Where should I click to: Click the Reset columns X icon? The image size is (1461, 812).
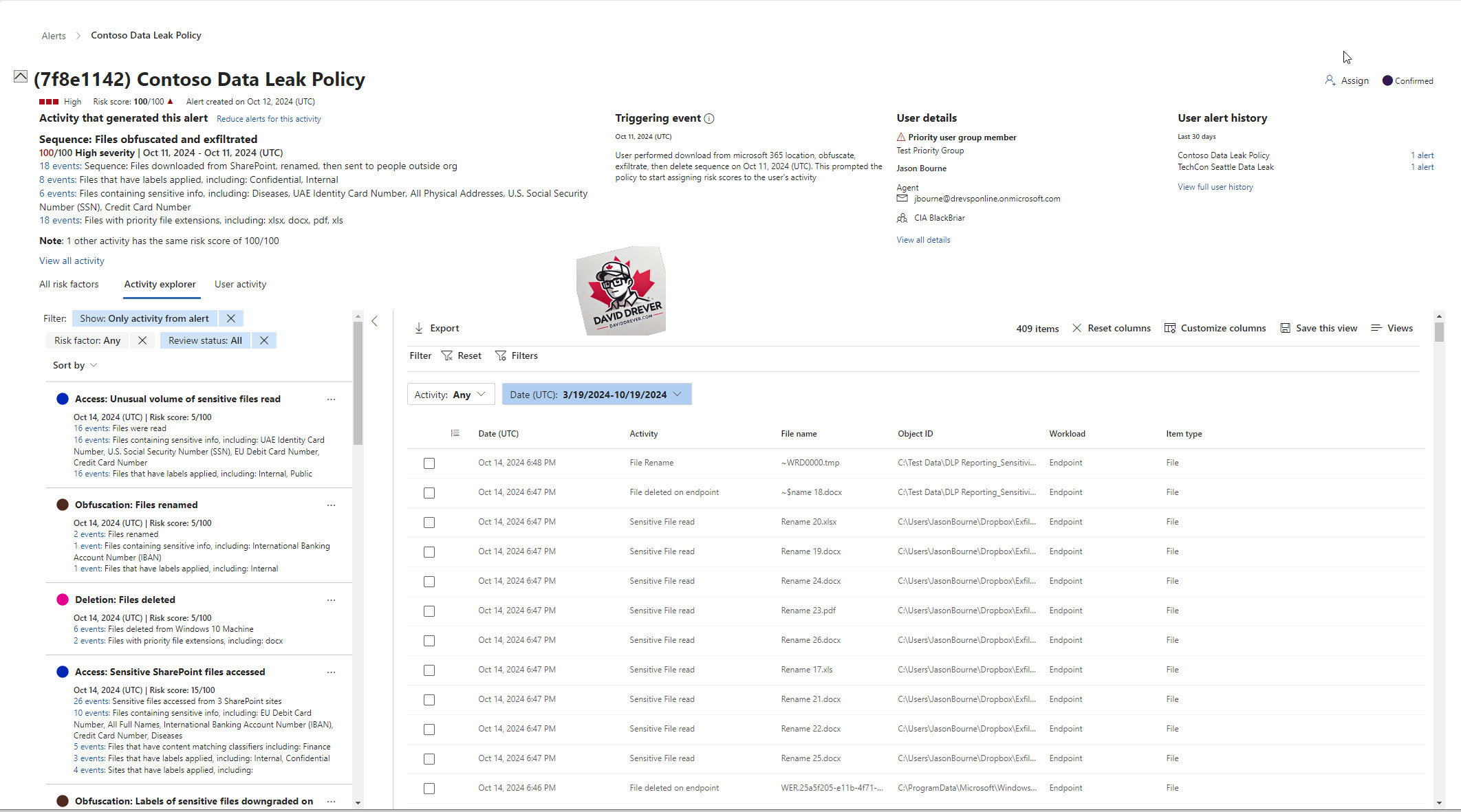pyautogui.click(x=1076, y=328)
